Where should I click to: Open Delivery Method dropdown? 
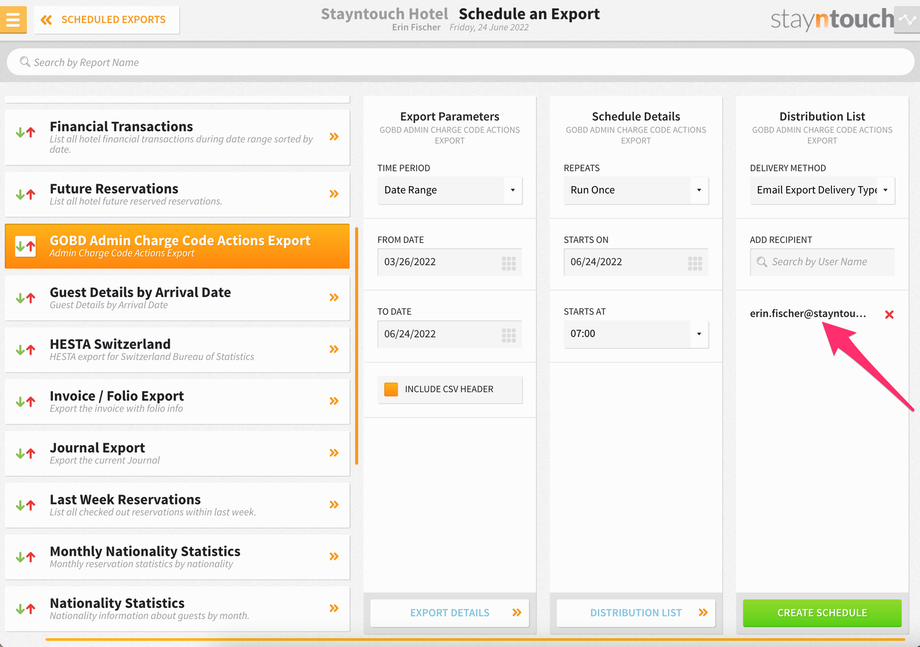point(822,190)
